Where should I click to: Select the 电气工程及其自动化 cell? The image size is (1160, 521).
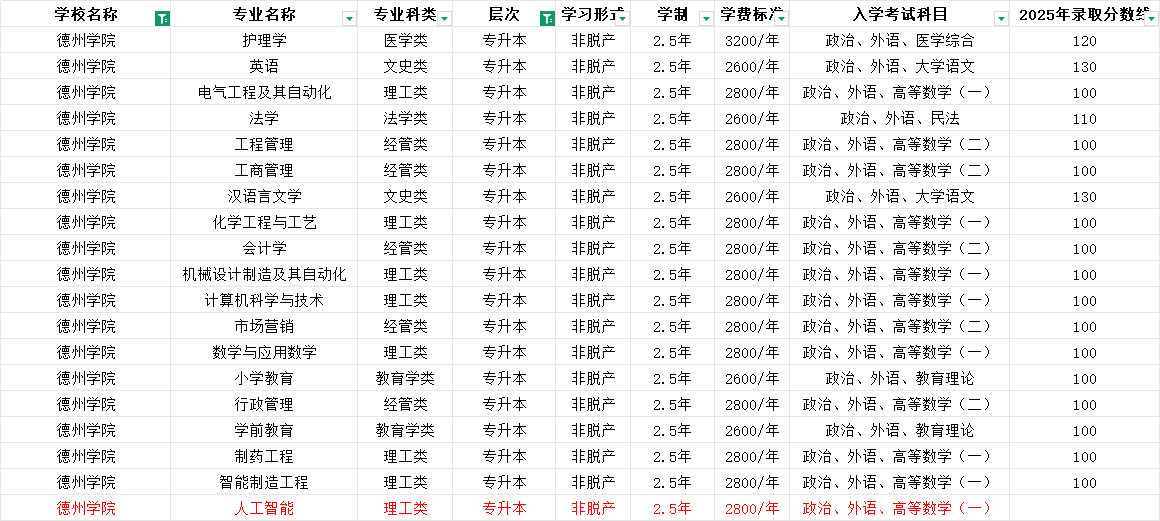[x=264, y=93]
